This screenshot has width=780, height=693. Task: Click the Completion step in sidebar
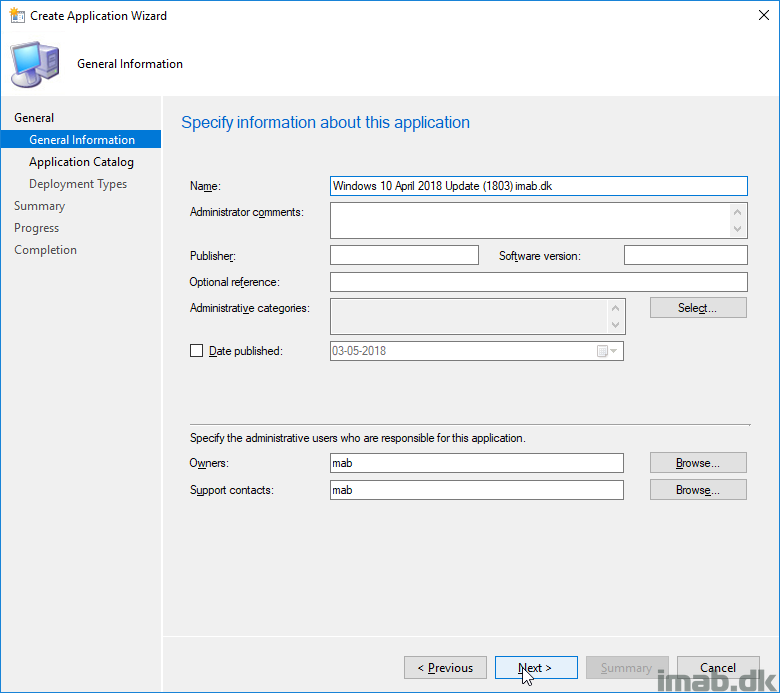(x=45, y=250)
